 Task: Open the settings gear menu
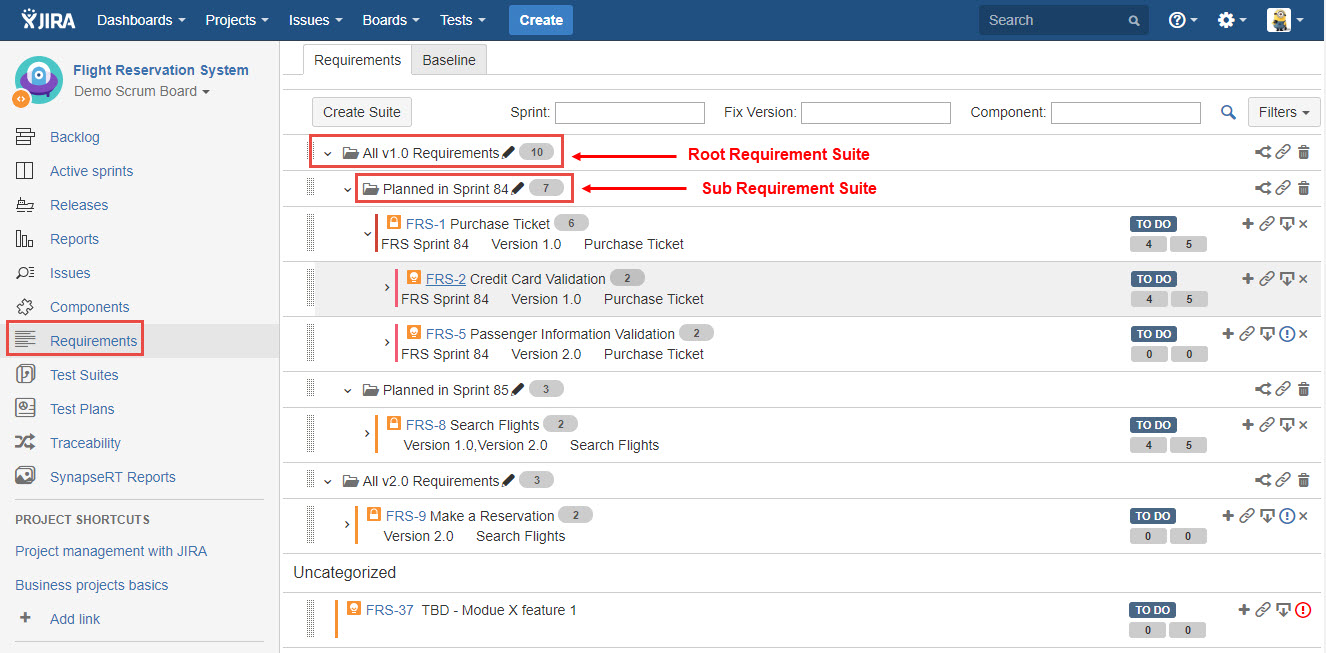[x=1232, y=20]
